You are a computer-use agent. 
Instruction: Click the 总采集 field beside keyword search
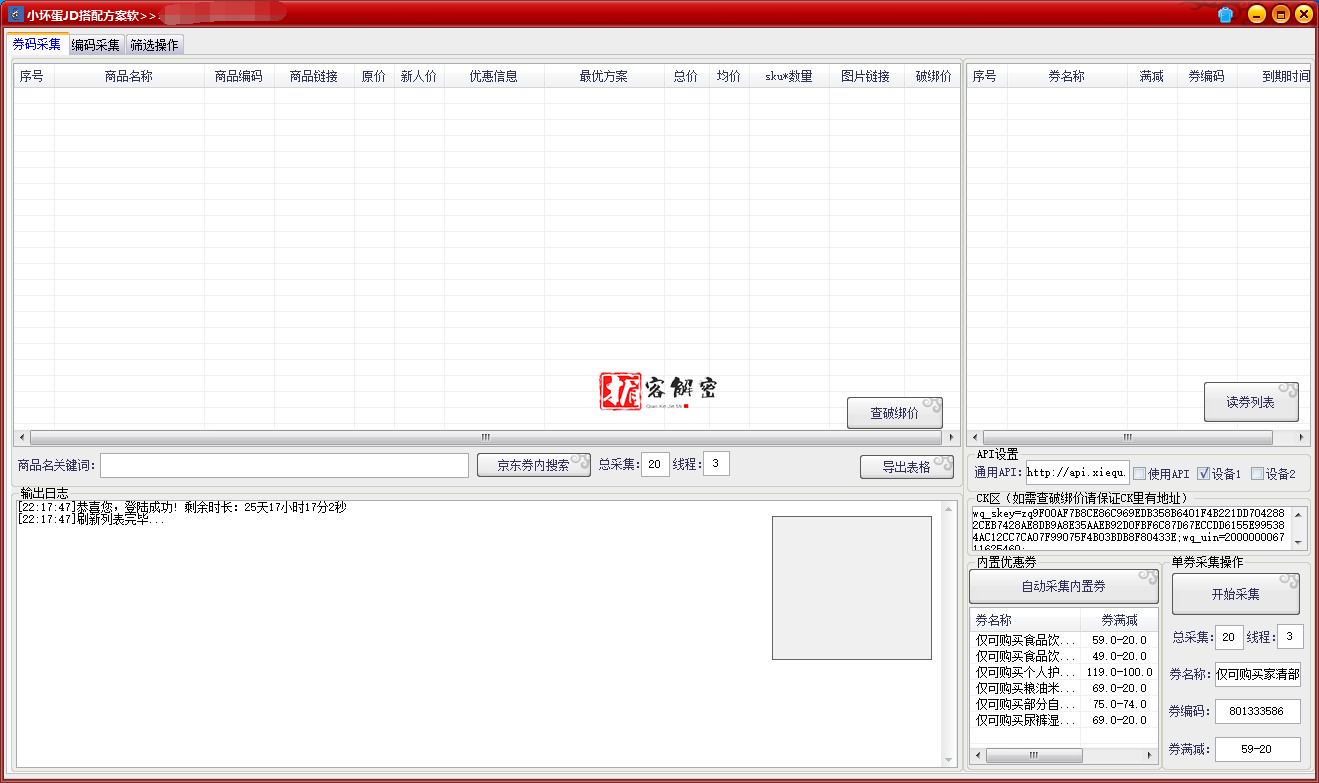[655, 464]
